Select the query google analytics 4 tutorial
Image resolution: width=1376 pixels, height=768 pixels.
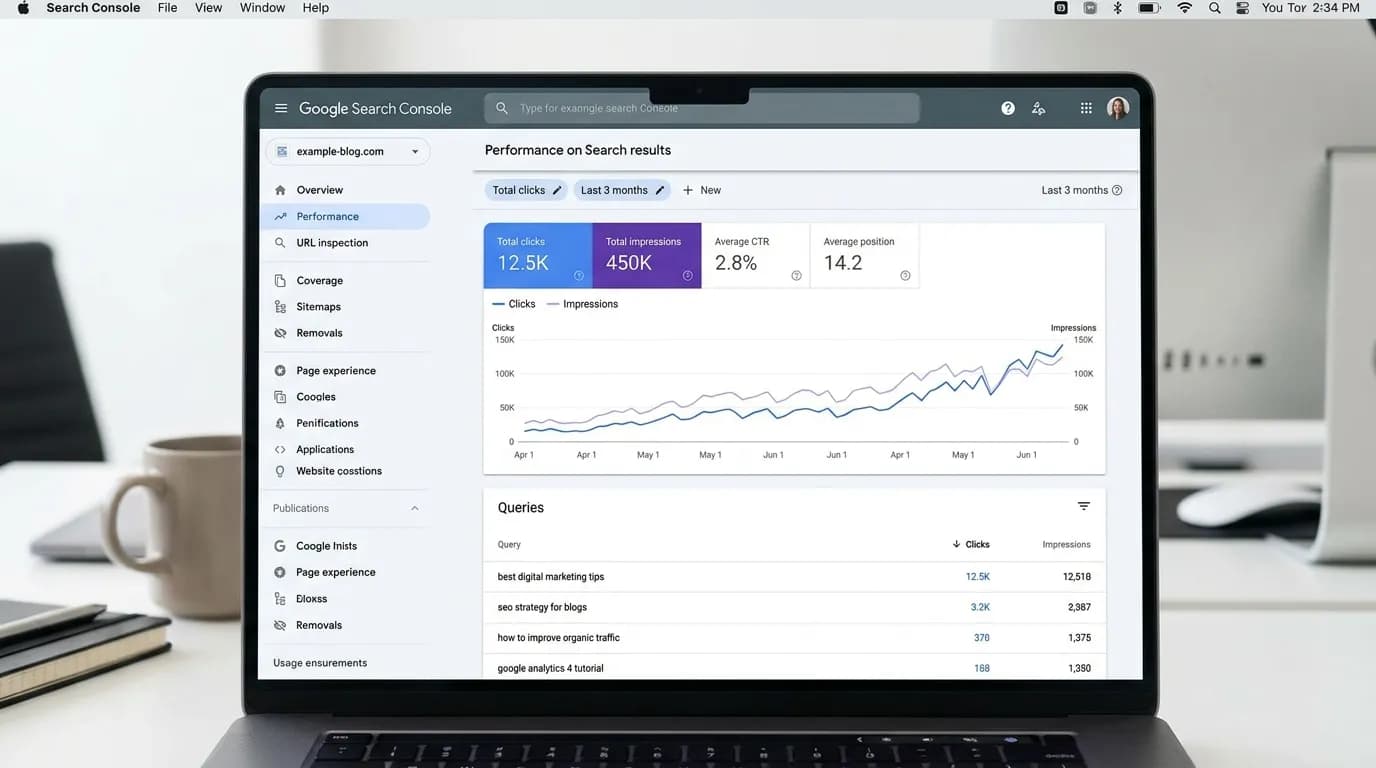point(551,668)
